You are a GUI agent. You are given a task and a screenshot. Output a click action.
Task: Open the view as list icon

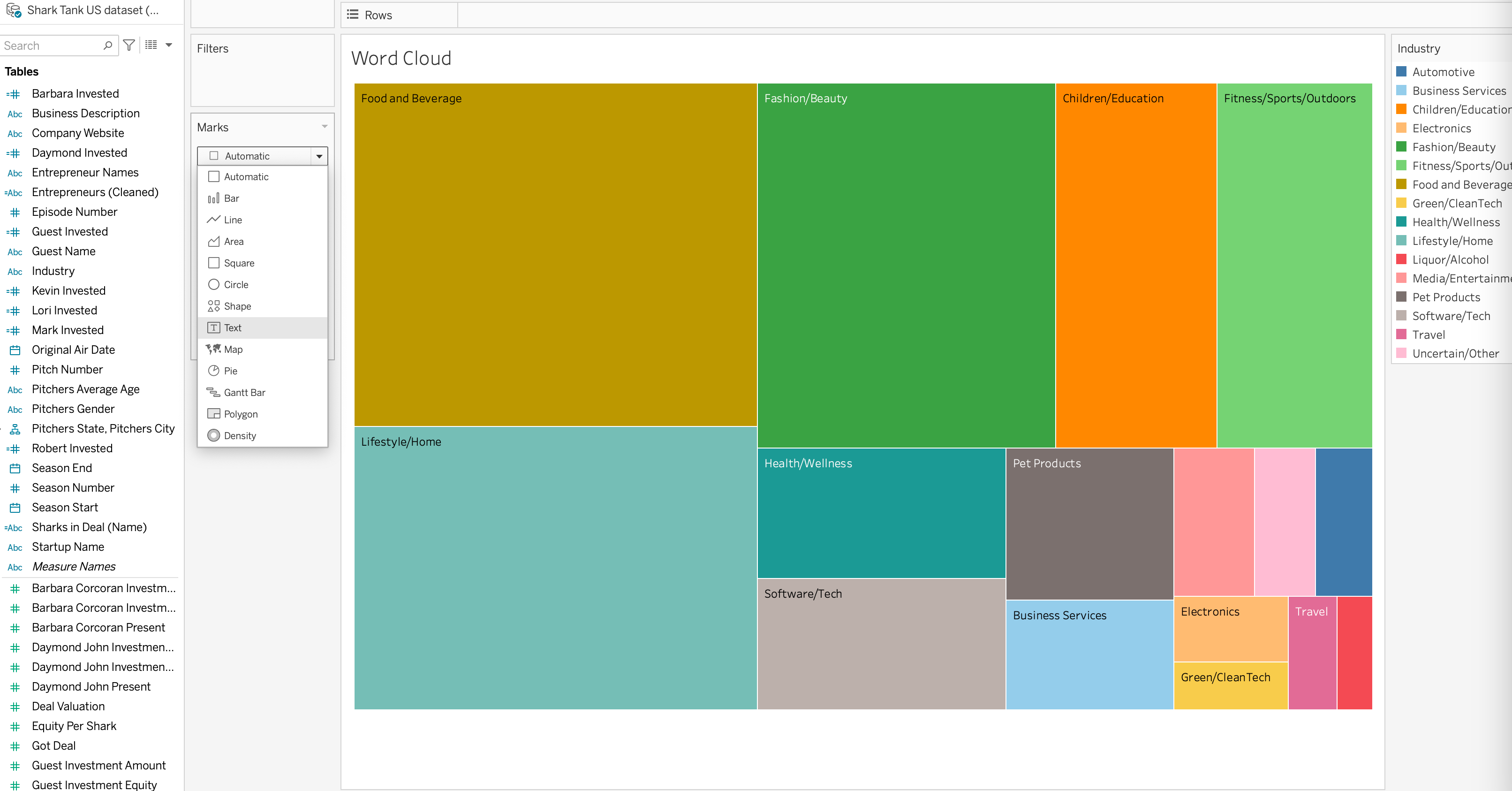[x=151, y=45]
